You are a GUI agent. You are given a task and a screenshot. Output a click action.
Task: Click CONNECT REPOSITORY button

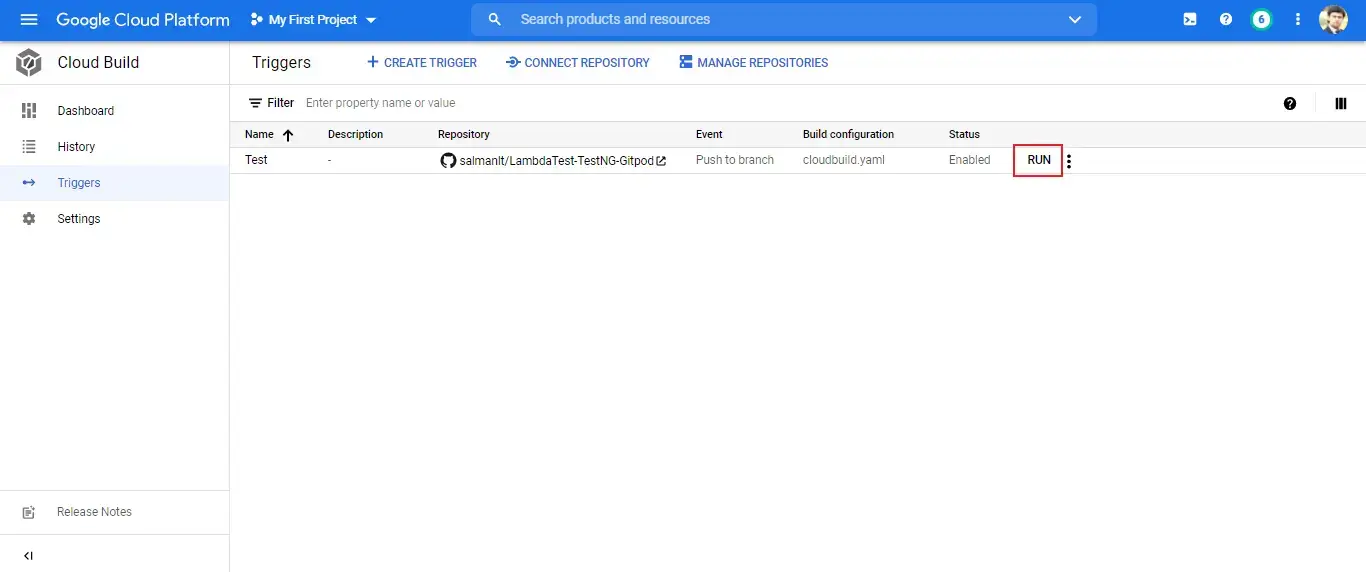578,62
